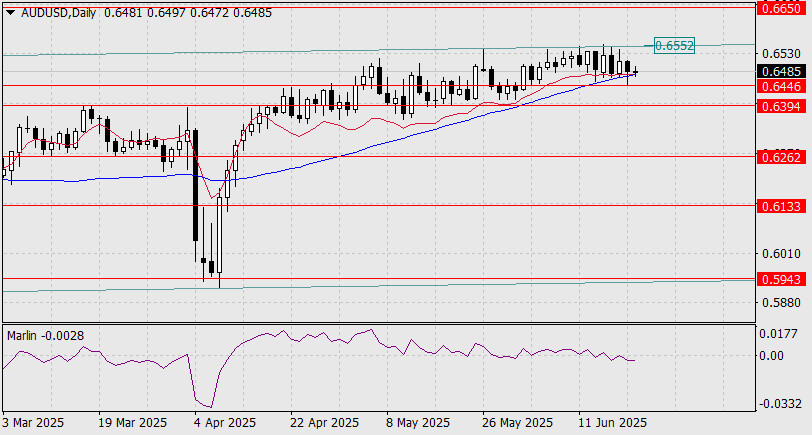Viewport: 812px width, 435px height.
Task: Click the 0.00 oscillator scale value
Action: pyautogui.click(x=771, y=355)
